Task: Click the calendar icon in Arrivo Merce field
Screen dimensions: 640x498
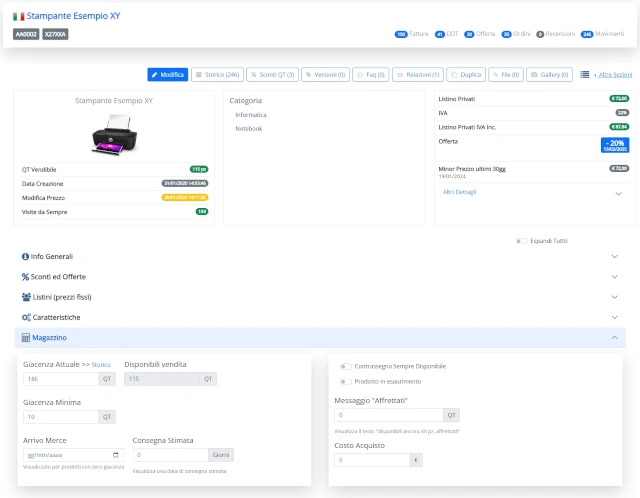Action: point(116,455)
